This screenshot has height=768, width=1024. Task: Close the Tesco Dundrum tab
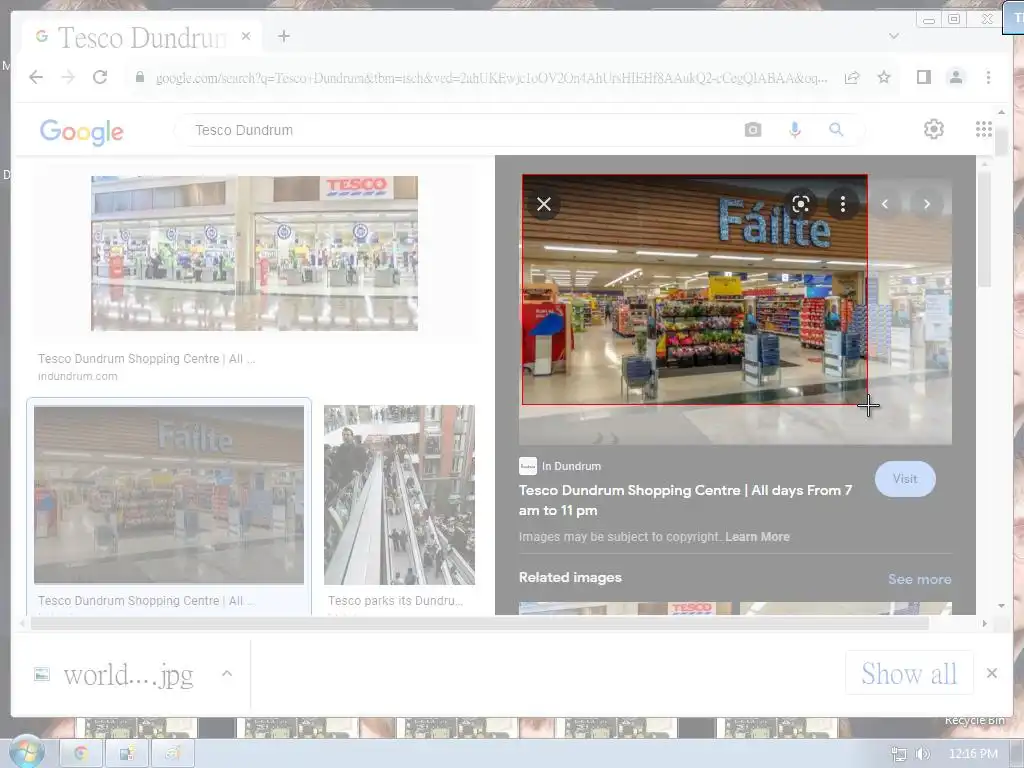(246, 36)
